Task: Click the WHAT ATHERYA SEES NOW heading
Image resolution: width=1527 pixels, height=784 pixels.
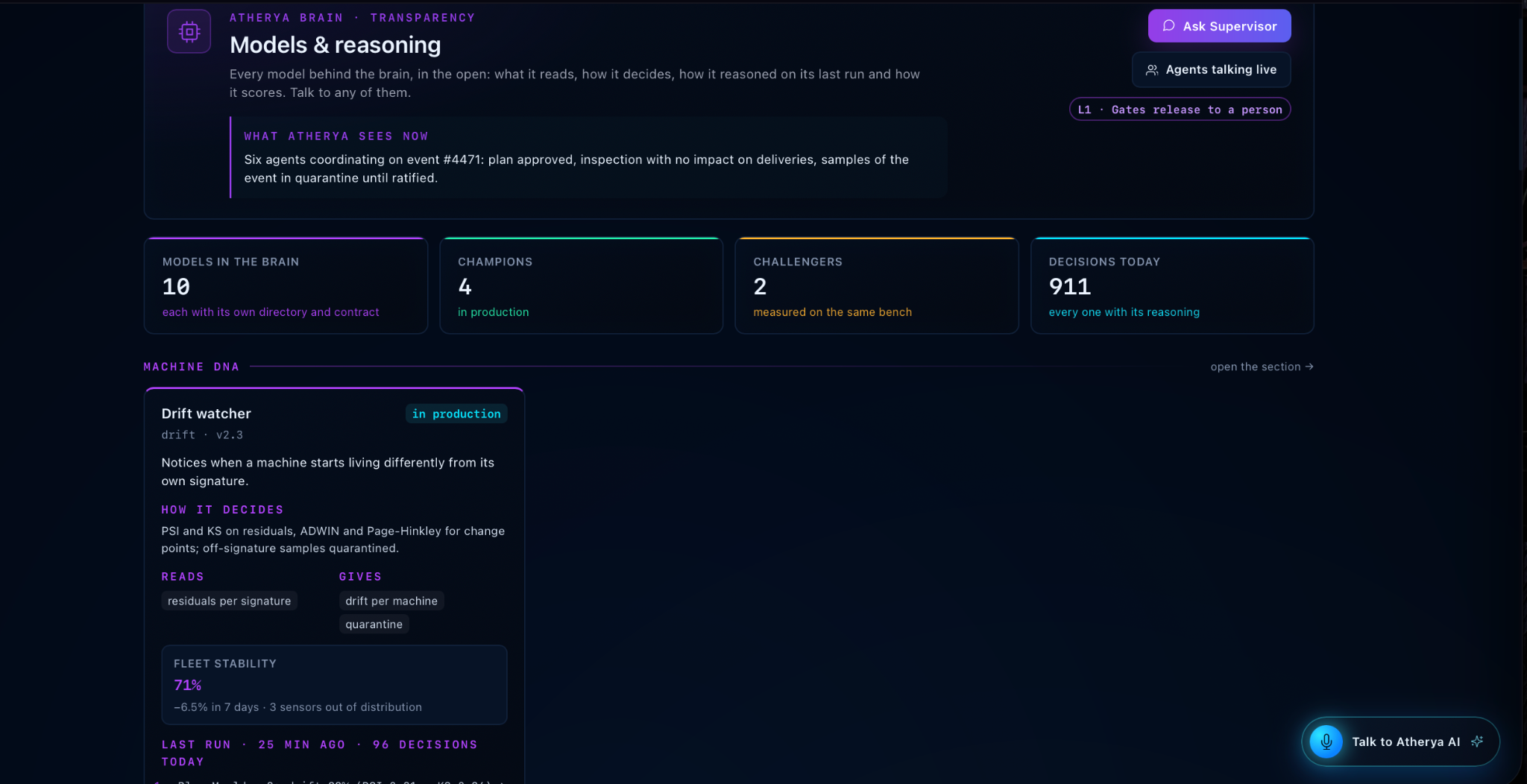Action: coord(336,136)
